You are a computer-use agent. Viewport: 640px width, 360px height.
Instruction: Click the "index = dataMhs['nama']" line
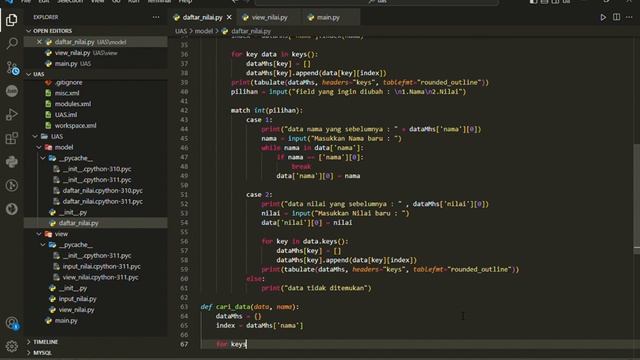tap(260, 326)
